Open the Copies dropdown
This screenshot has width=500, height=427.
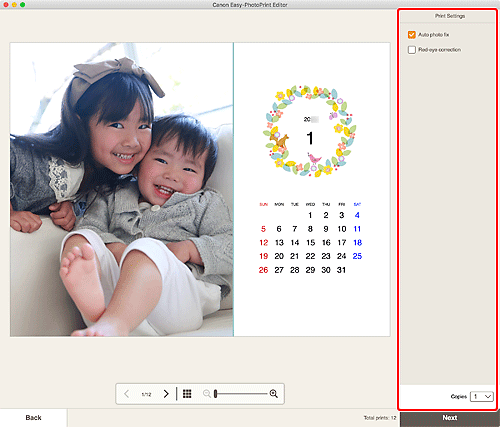click(x=482, y=396)
